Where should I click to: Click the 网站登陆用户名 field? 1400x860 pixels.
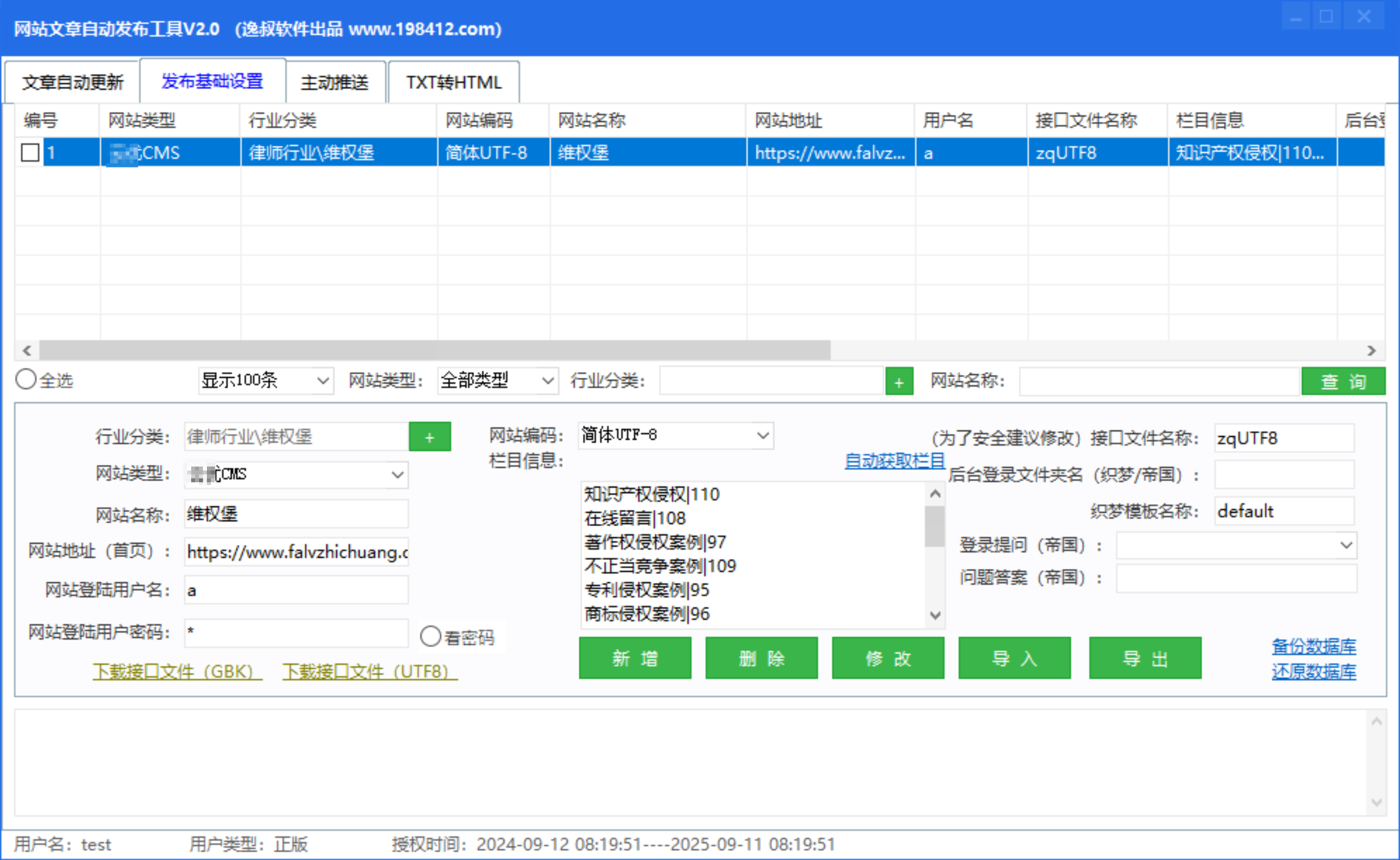296,590
